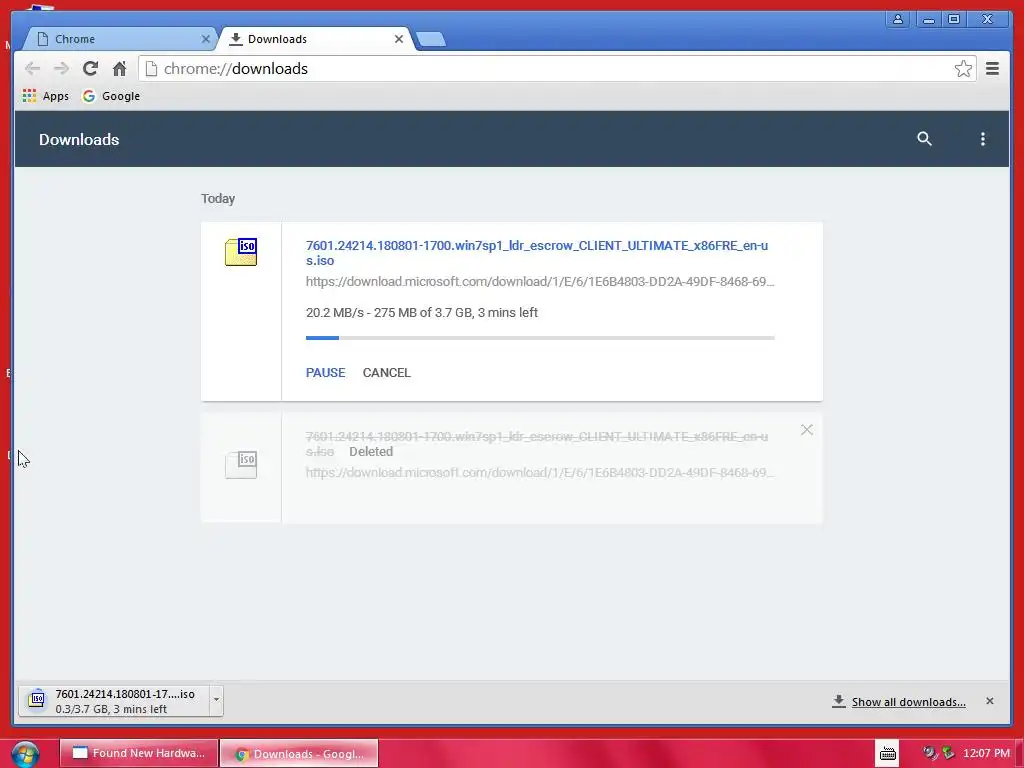Screen dimensions: 1024x768
Task: Click Show all downloads link
Action: point(908,702)
